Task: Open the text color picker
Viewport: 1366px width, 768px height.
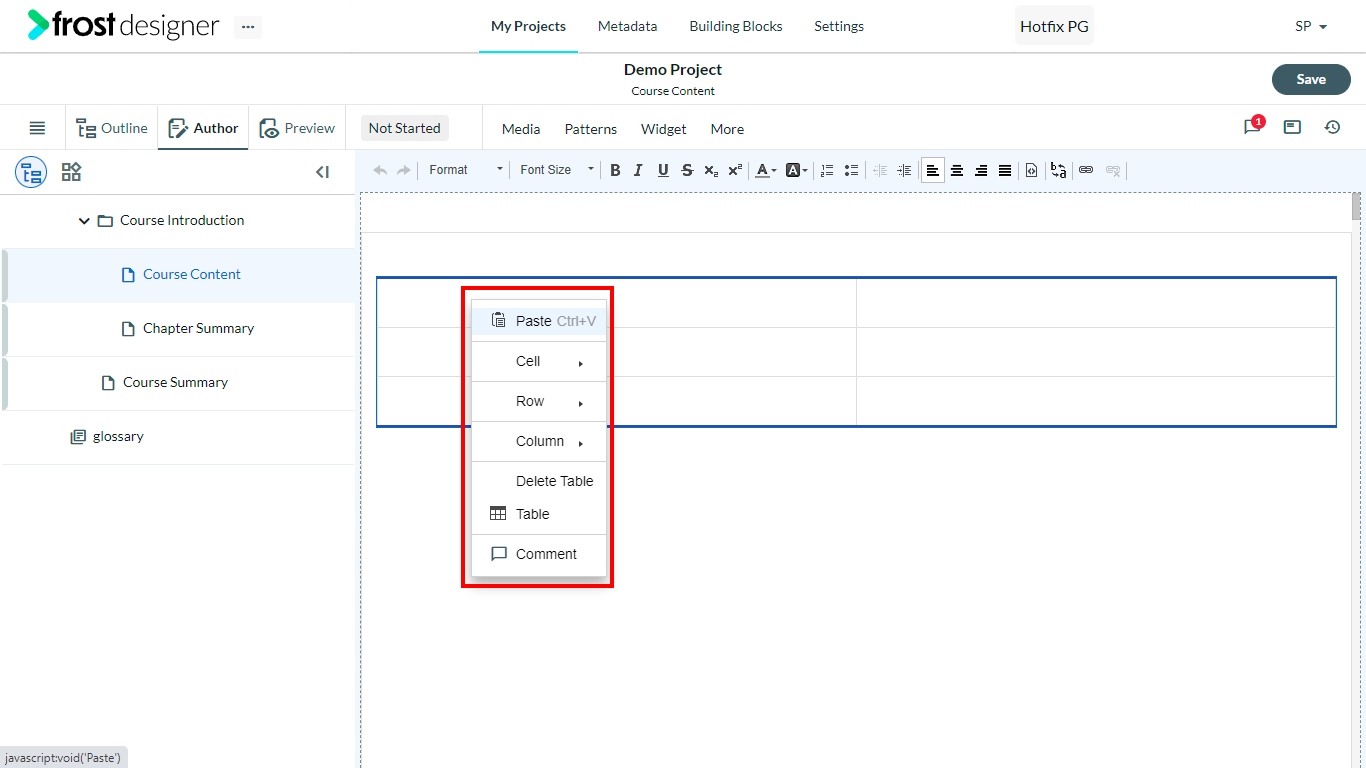Action: 766,170
